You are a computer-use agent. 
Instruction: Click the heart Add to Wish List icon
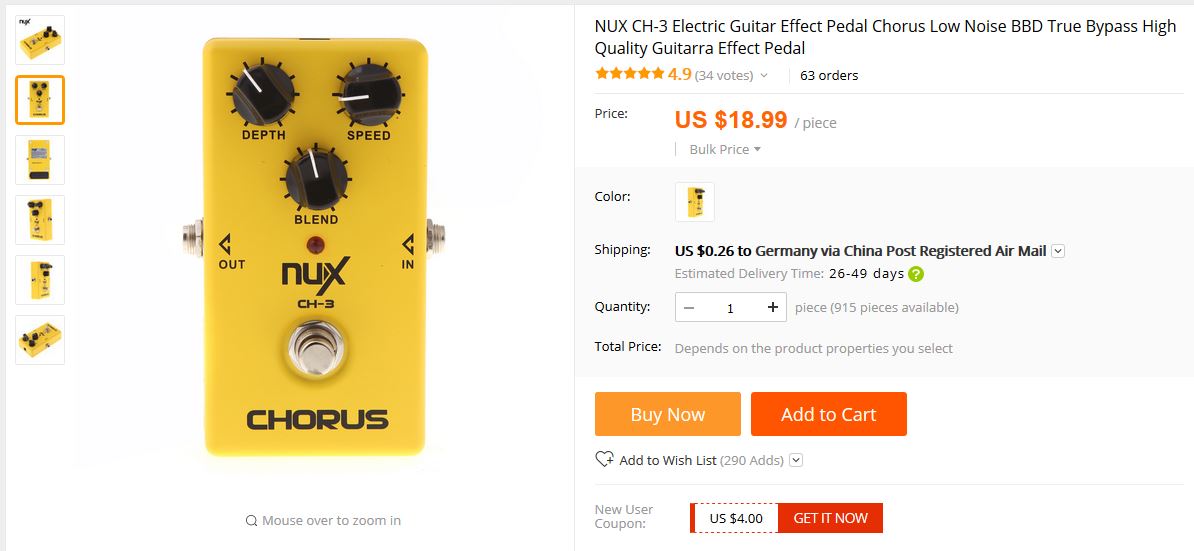pos(605,459)
